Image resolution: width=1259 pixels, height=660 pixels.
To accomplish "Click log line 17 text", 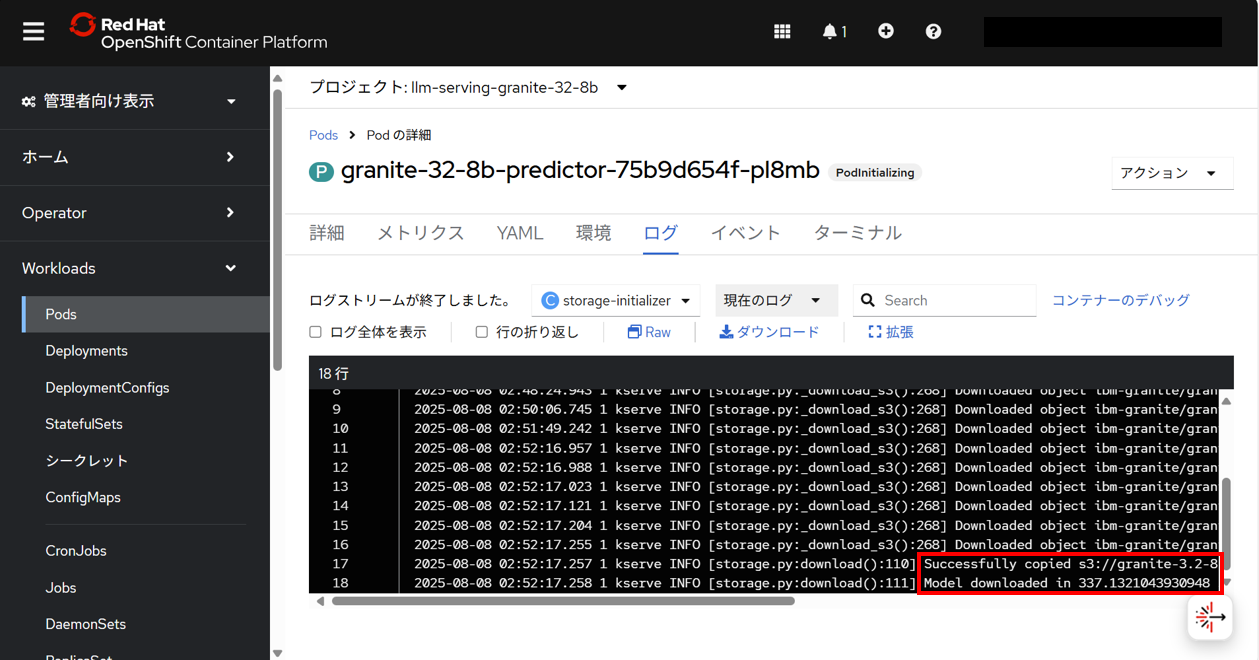I will pos(816,564).
